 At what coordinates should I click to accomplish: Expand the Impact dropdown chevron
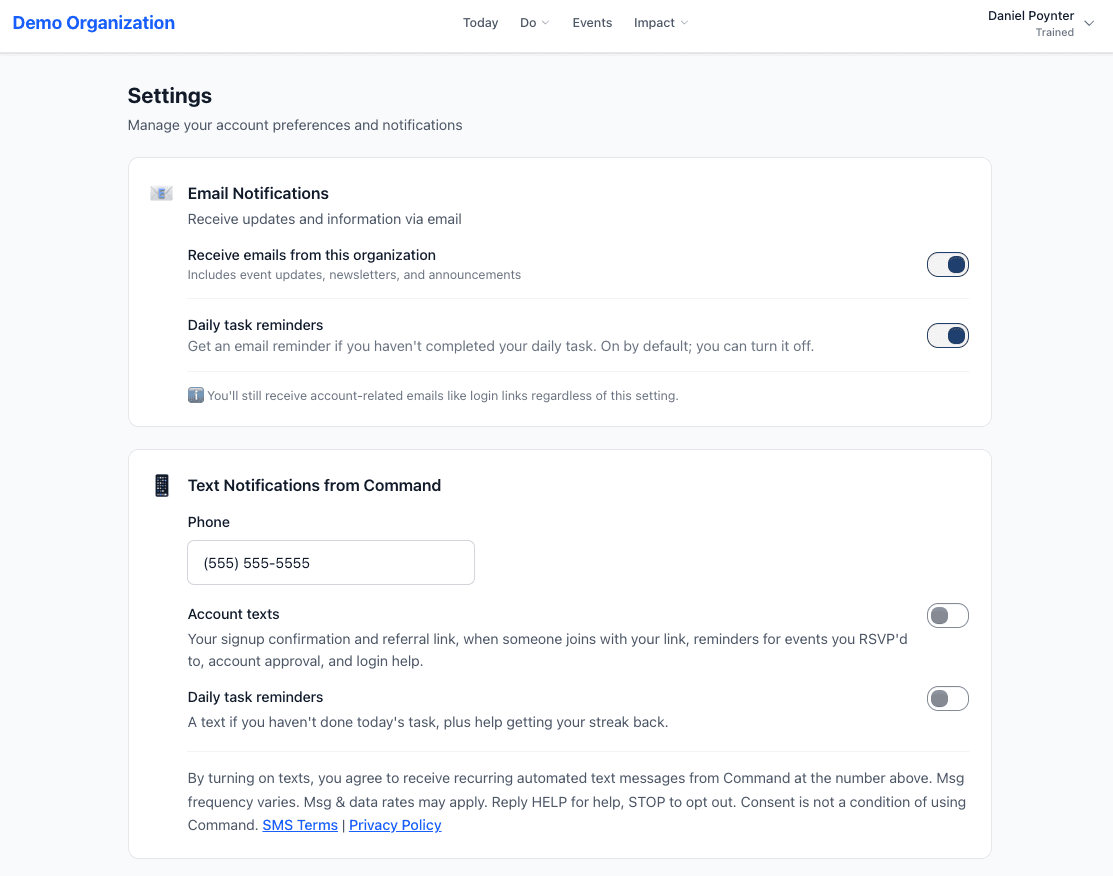[x=684, y=23]
